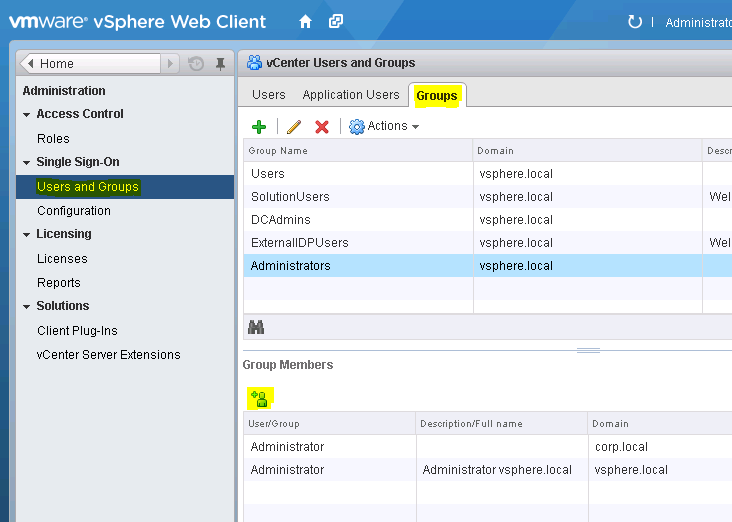Select Users and Groups in navigator

tap(125, 187)
